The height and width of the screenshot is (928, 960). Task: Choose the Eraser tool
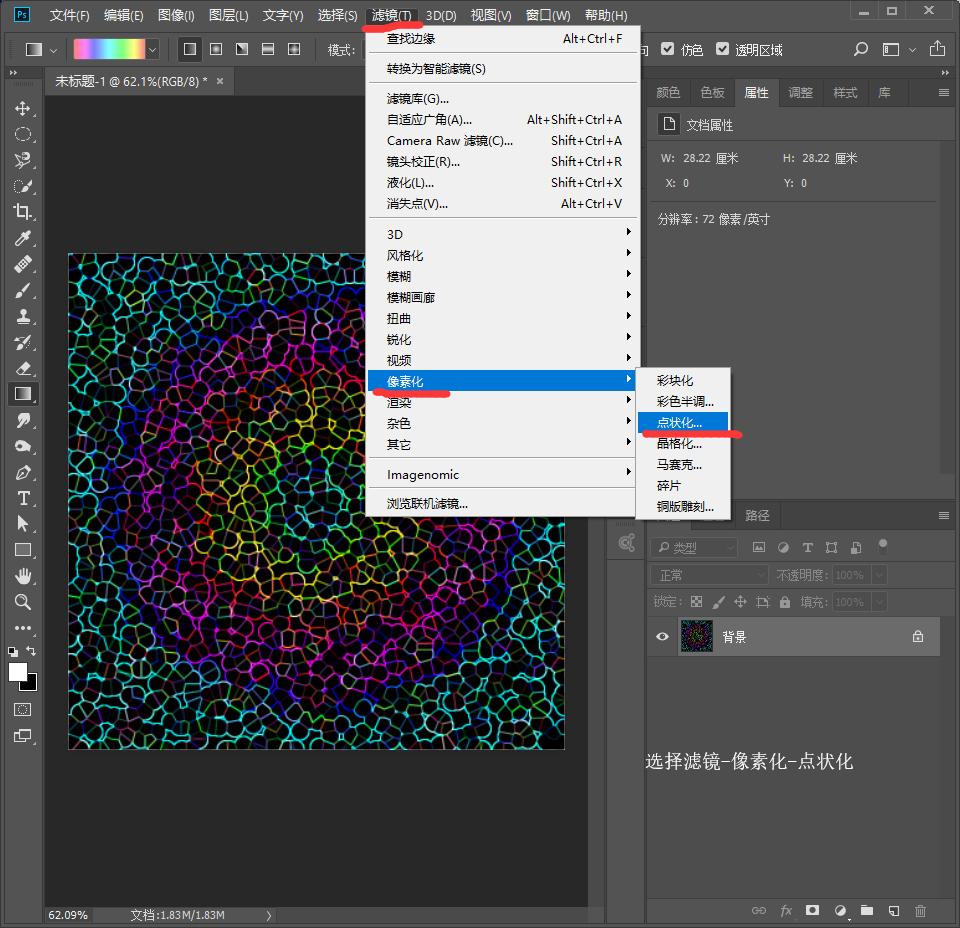point(22,368)
